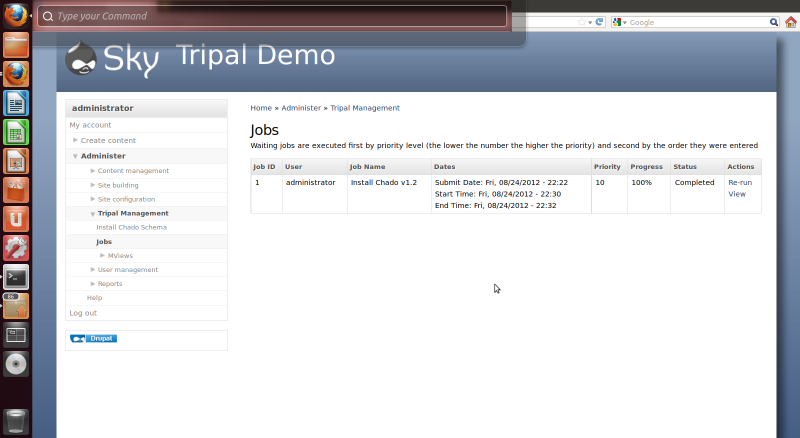The width and height of the screenshot is (800, 438).
Task: Open System Settings wrench-gear icon
Action: (16, 249)
